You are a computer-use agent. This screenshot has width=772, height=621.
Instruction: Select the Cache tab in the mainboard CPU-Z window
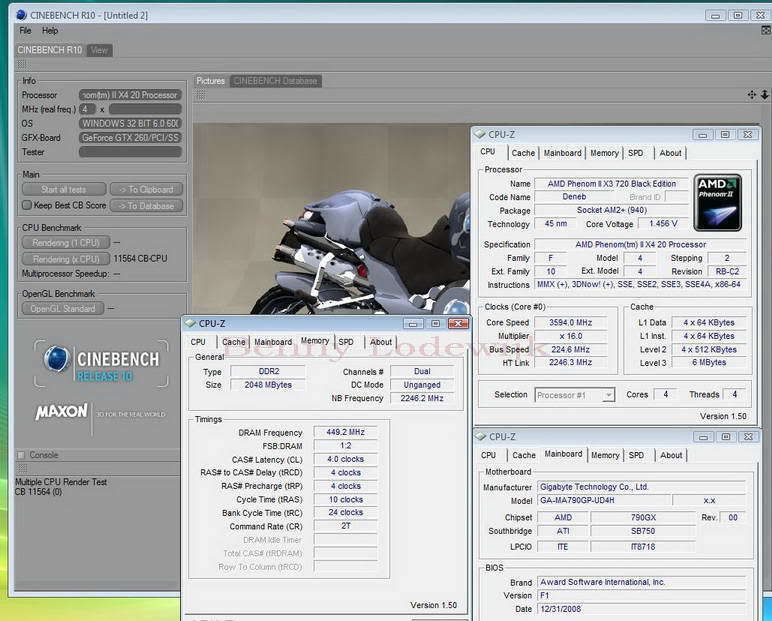coord(524,456)
